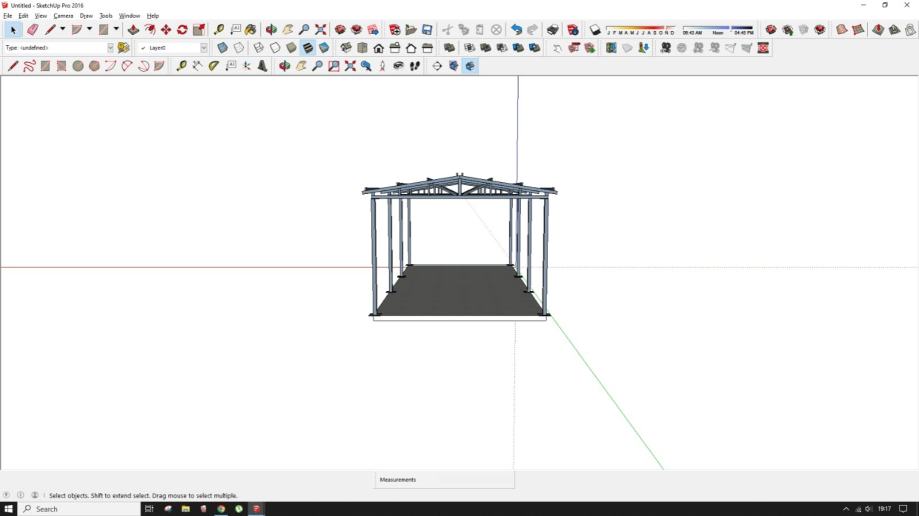Toggle X-Ray face style
This screenshot has height=516, width=919.
(x=223, y=47)
